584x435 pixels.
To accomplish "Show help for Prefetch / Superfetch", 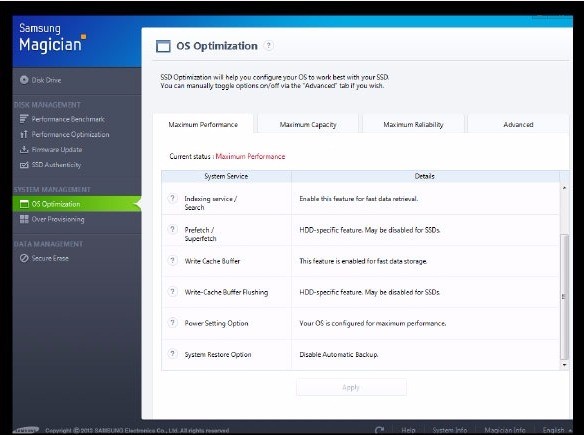I will [x=172, y=229].
